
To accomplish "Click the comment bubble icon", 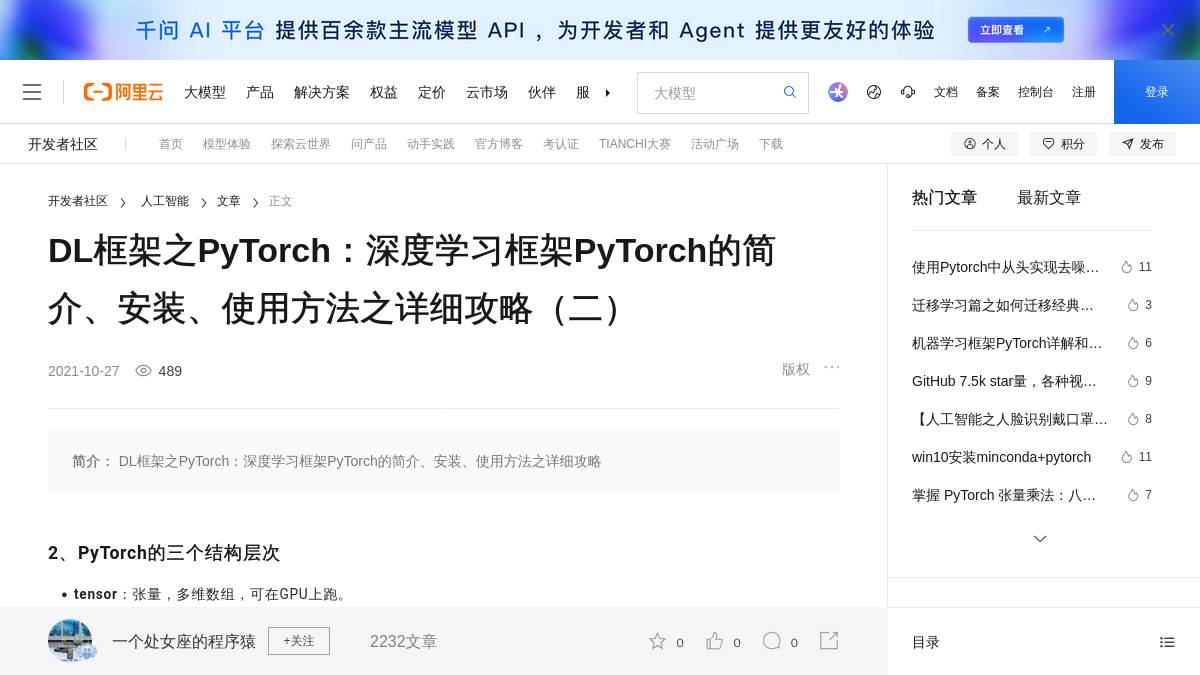I will click(x=772, y=641).
